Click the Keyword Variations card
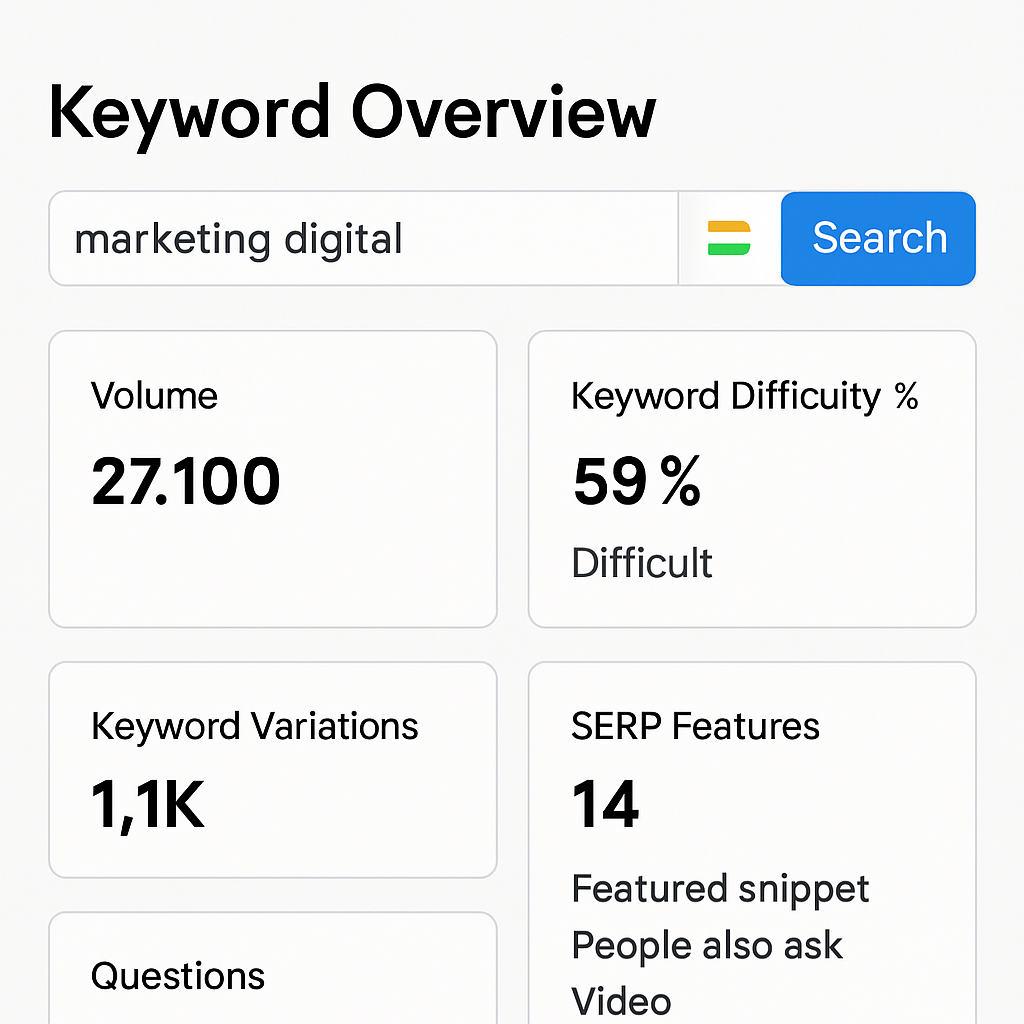 pyautogui.click(x=272, y=770)
